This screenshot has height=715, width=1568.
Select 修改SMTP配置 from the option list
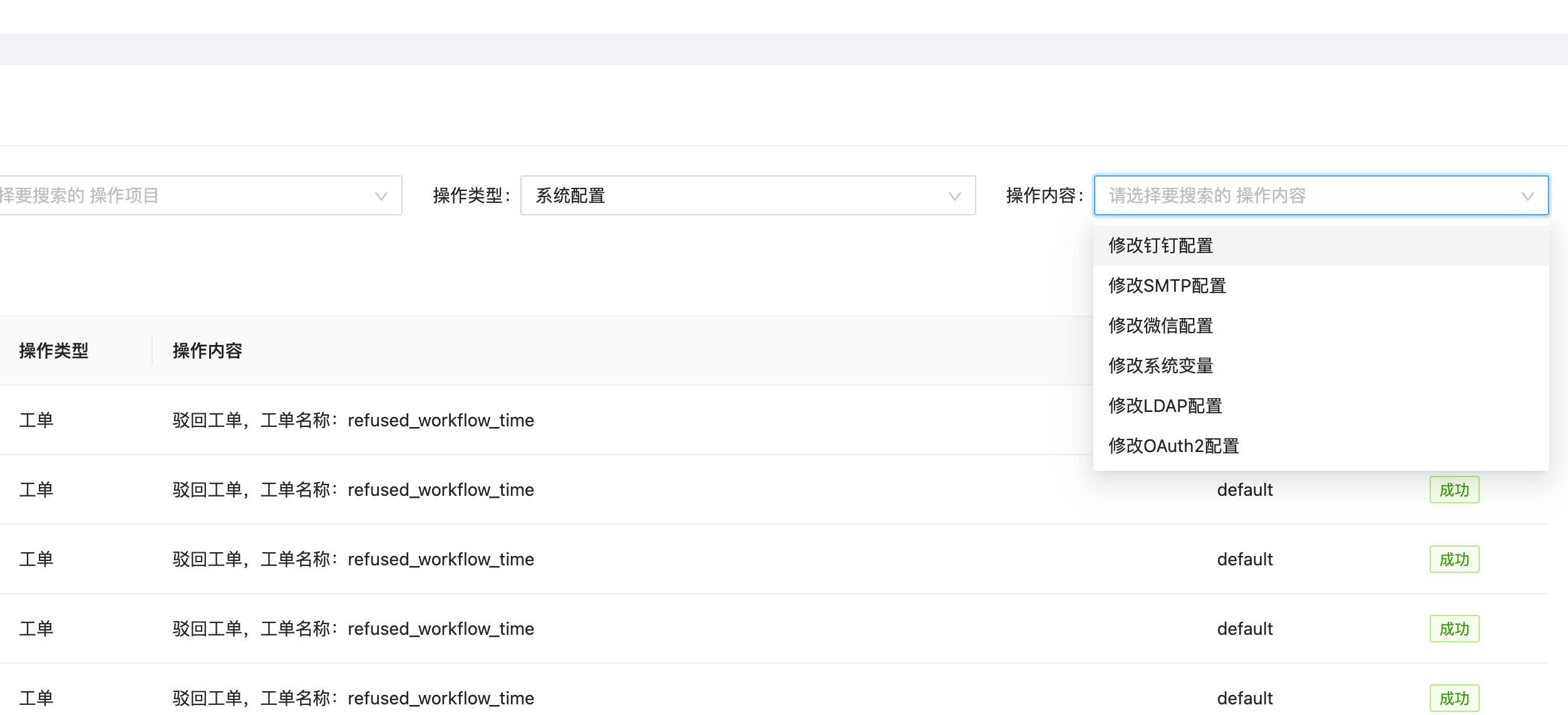(1167, 285)
